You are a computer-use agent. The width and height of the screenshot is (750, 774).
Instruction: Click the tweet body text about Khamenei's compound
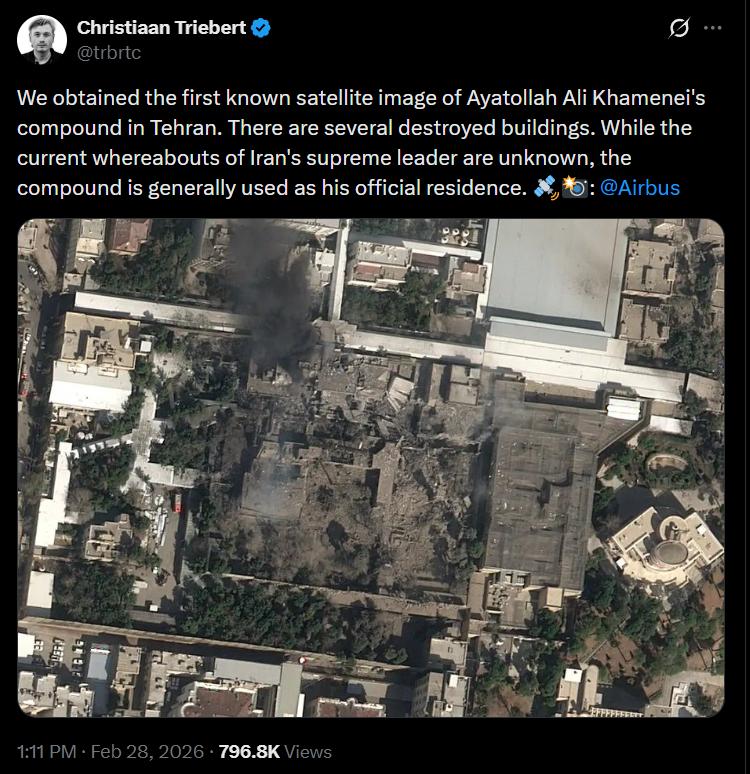[x=361, y=143]
